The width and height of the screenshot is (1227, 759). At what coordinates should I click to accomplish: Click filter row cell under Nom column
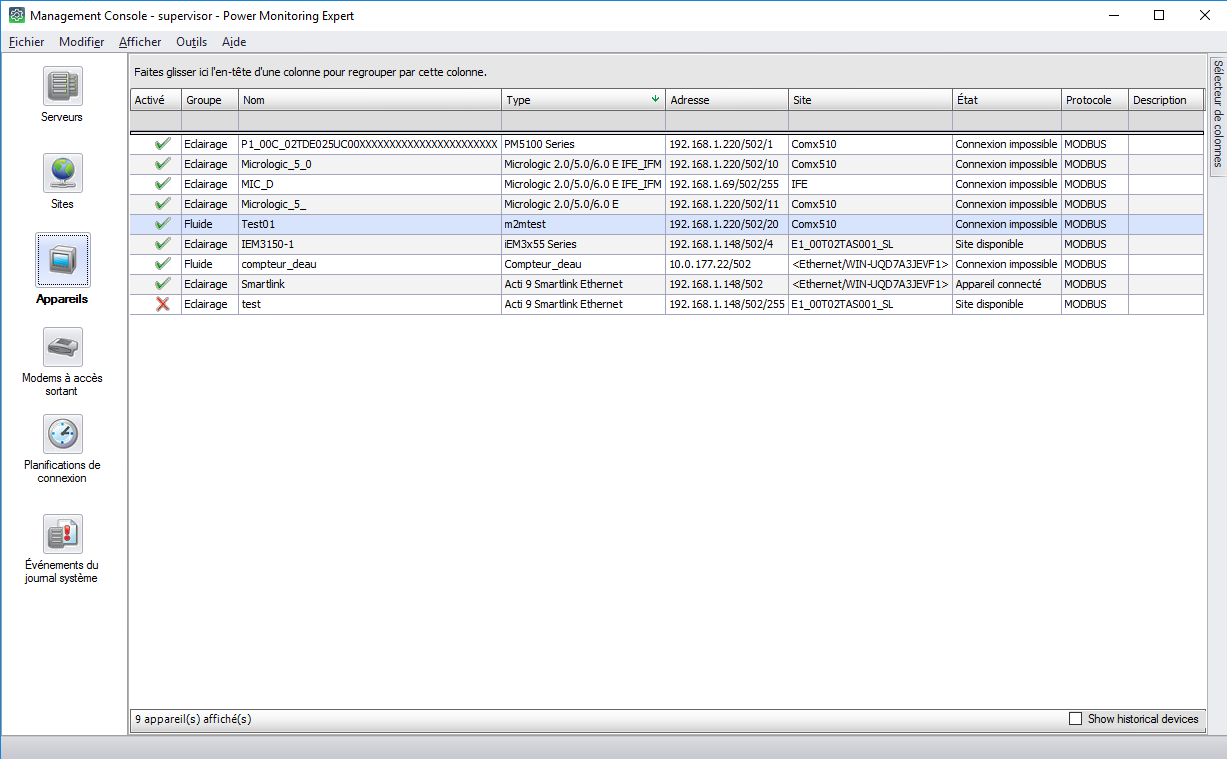click(369, 121)
